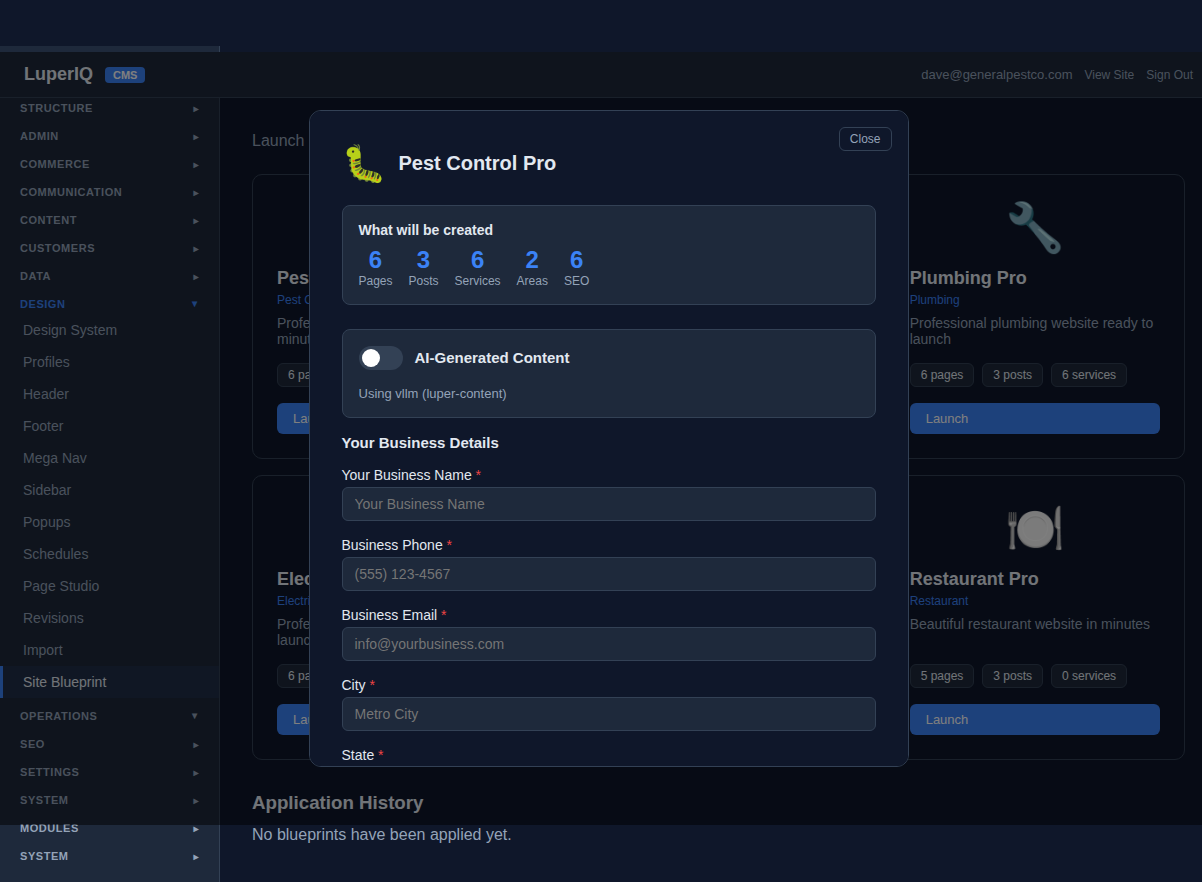Click the Close button on the modal
1202x882 pixels.
(x=864, y=138)
